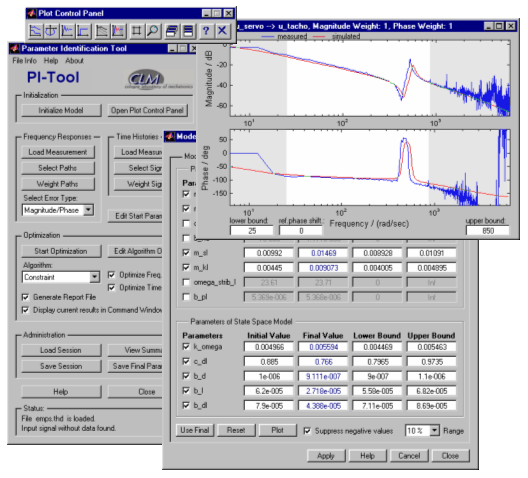The height and width of the screenshot is (478, 528).
Task: Choose the step response plot icon
Action: pos(83,31)
